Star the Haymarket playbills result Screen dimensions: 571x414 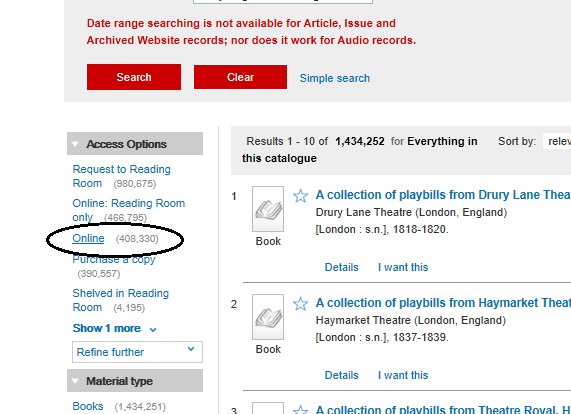300,304
